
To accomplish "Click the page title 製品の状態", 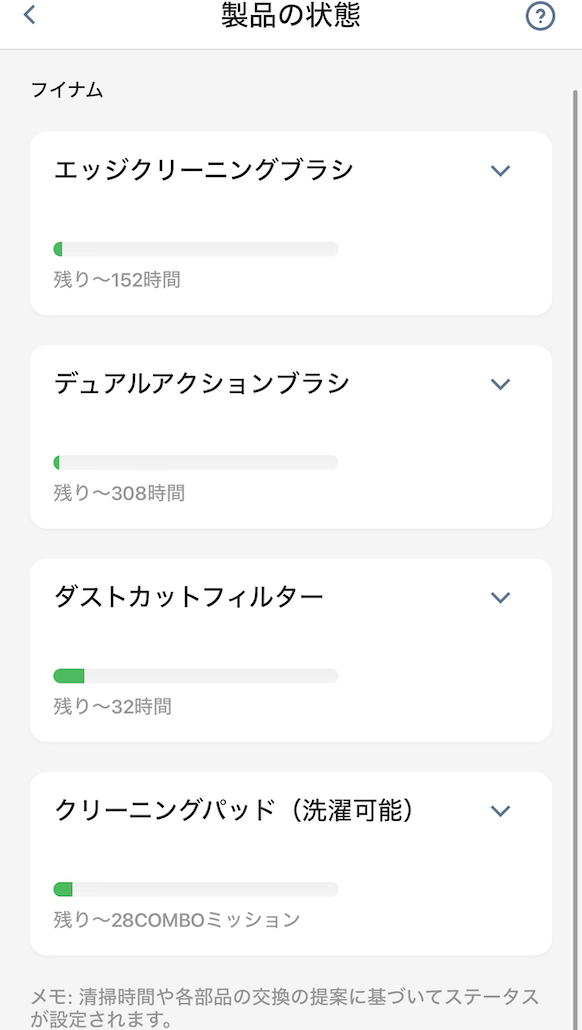I will [x=288, y=16].
